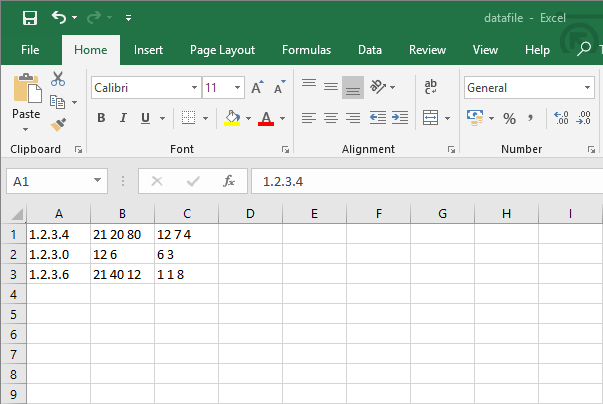This screenshot has height=404, width=603.
Task: Center text horizontally
Action: pyautogui.click(x=331, y=118)
